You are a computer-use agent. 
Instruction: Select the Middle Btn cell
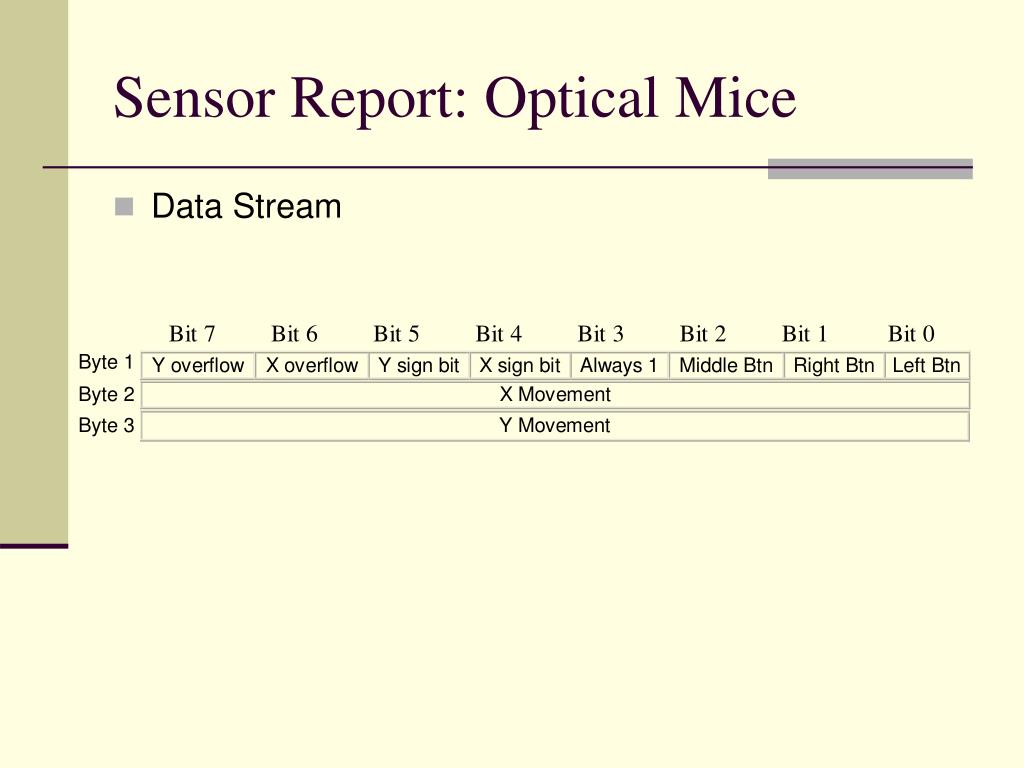(726, 365)
